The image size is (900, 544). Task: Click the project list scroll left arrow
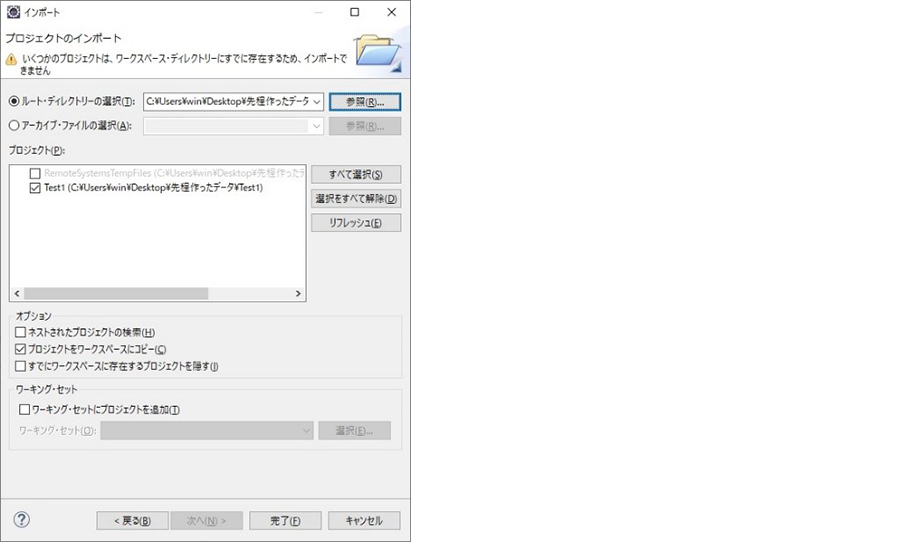[x=17, y=293]
